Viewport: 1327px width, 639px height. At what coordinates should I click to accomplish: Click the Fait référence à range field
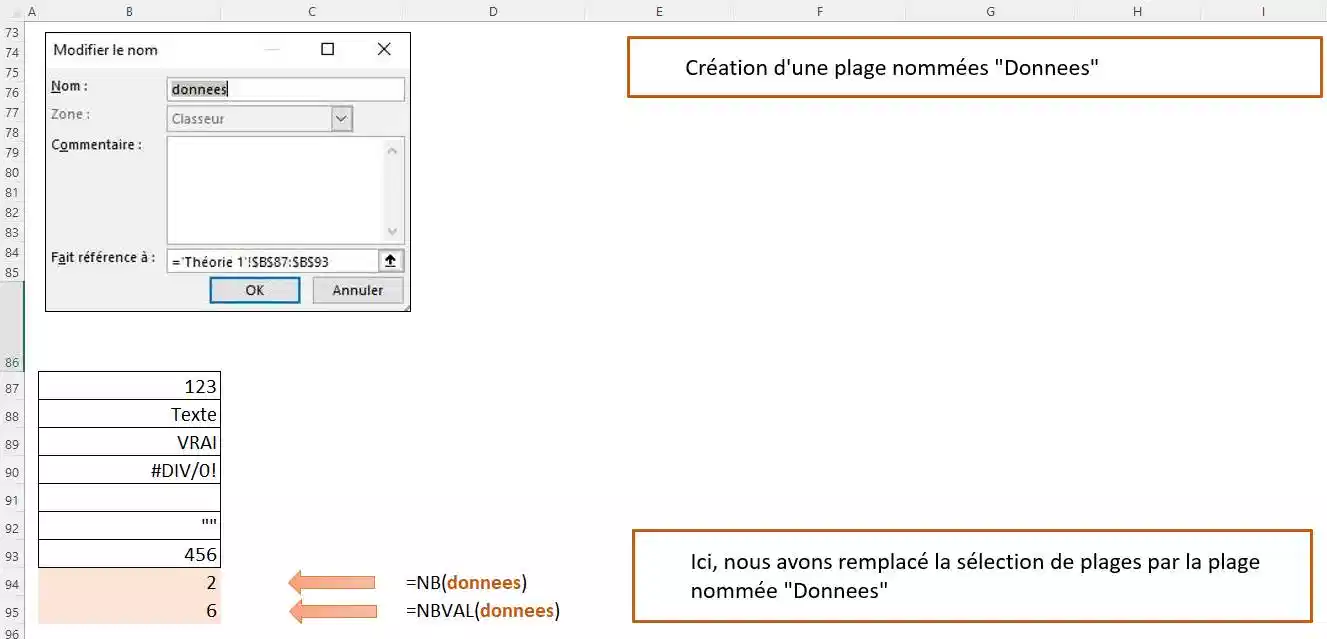point(272,261)
